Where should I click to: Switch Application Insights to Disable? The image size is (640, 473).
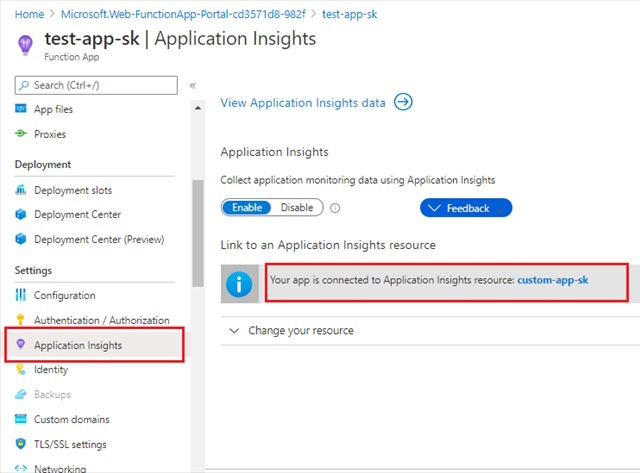(x=297, y=207)
